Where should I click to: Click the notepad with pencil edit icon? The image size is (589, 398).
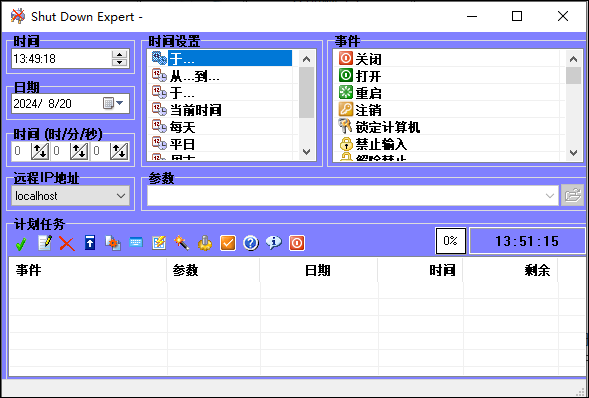tap(45, 243)
